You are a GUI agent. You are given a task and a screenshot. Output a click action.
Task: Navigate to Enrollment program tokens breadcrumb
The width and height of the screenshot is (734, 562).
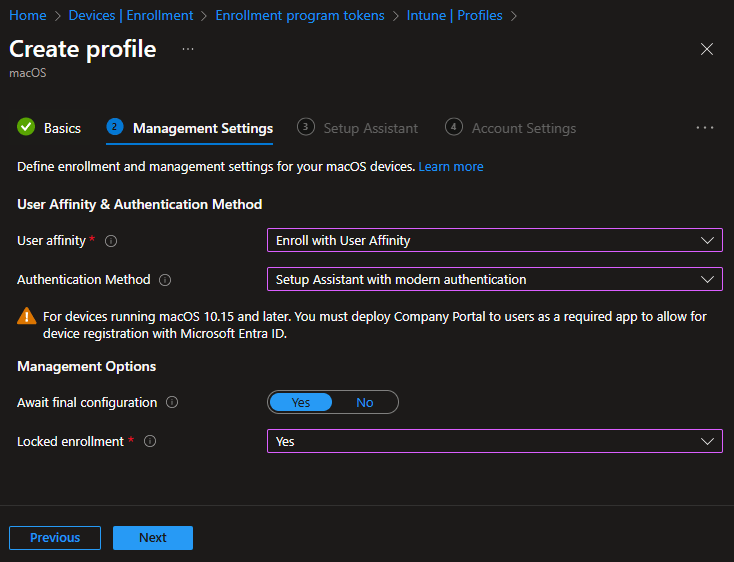[x=298, y=15]
